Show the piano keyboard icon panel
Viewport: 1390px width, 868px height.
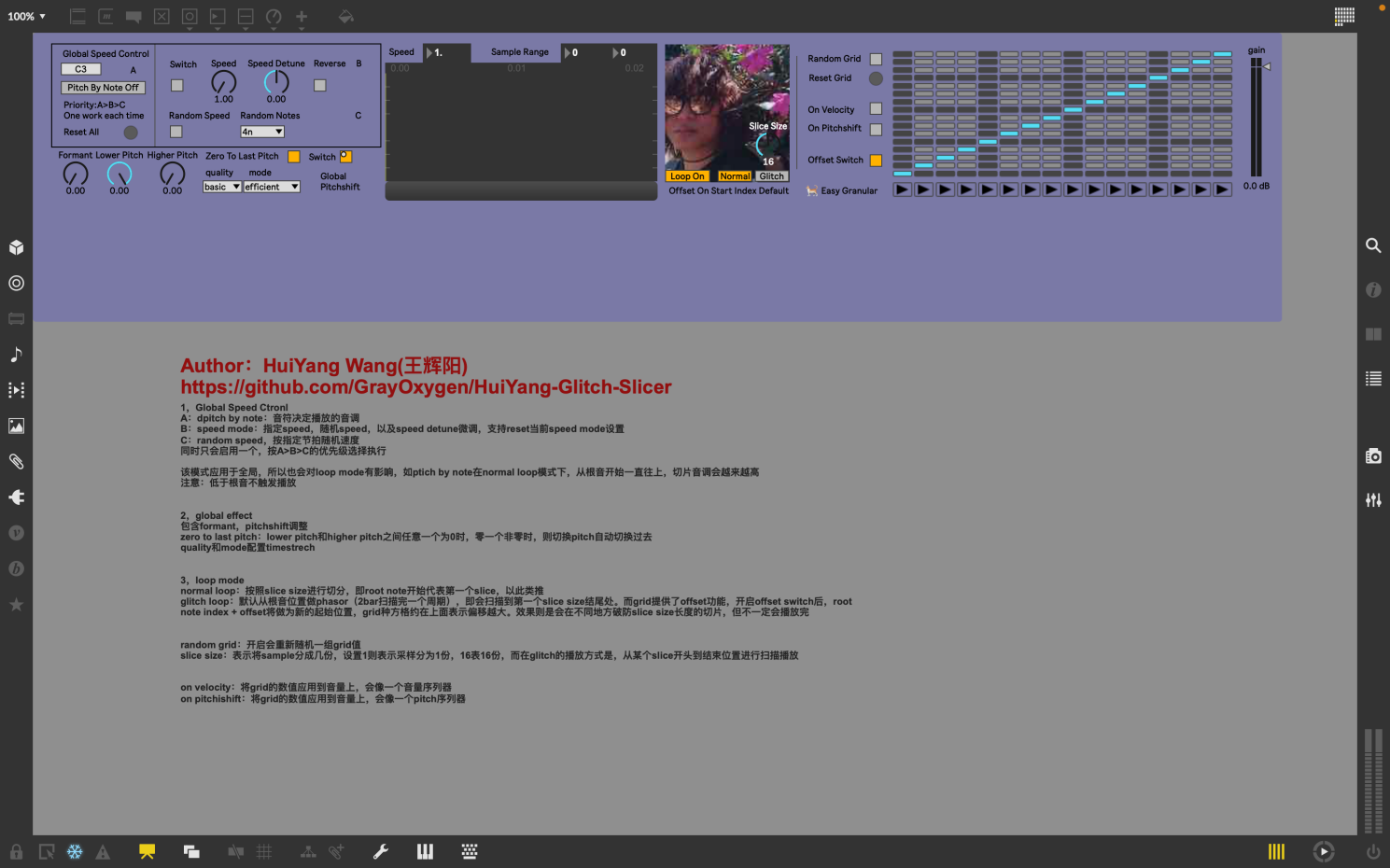(425, 851)
